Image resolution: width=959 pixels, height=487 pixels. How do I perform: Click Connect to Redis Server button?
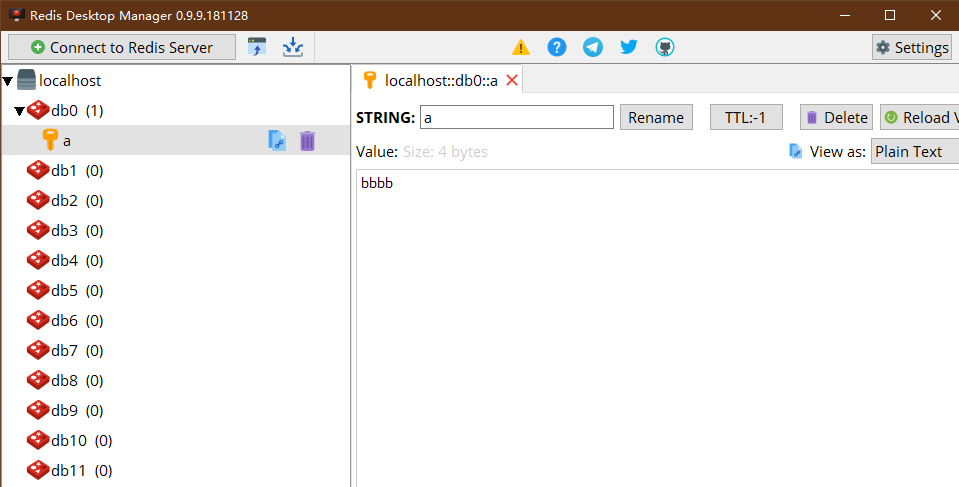pyautogui.click(x=122, y=47)
